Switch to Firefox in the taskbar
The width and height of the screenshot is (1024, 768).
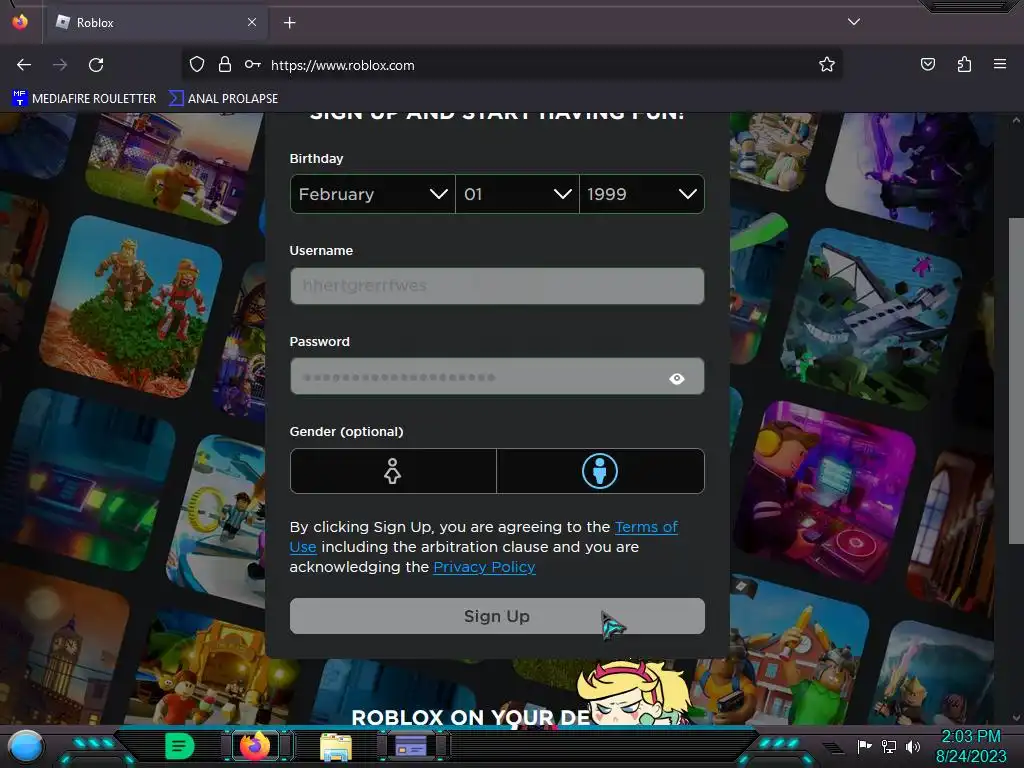click(x=255, y=746)
